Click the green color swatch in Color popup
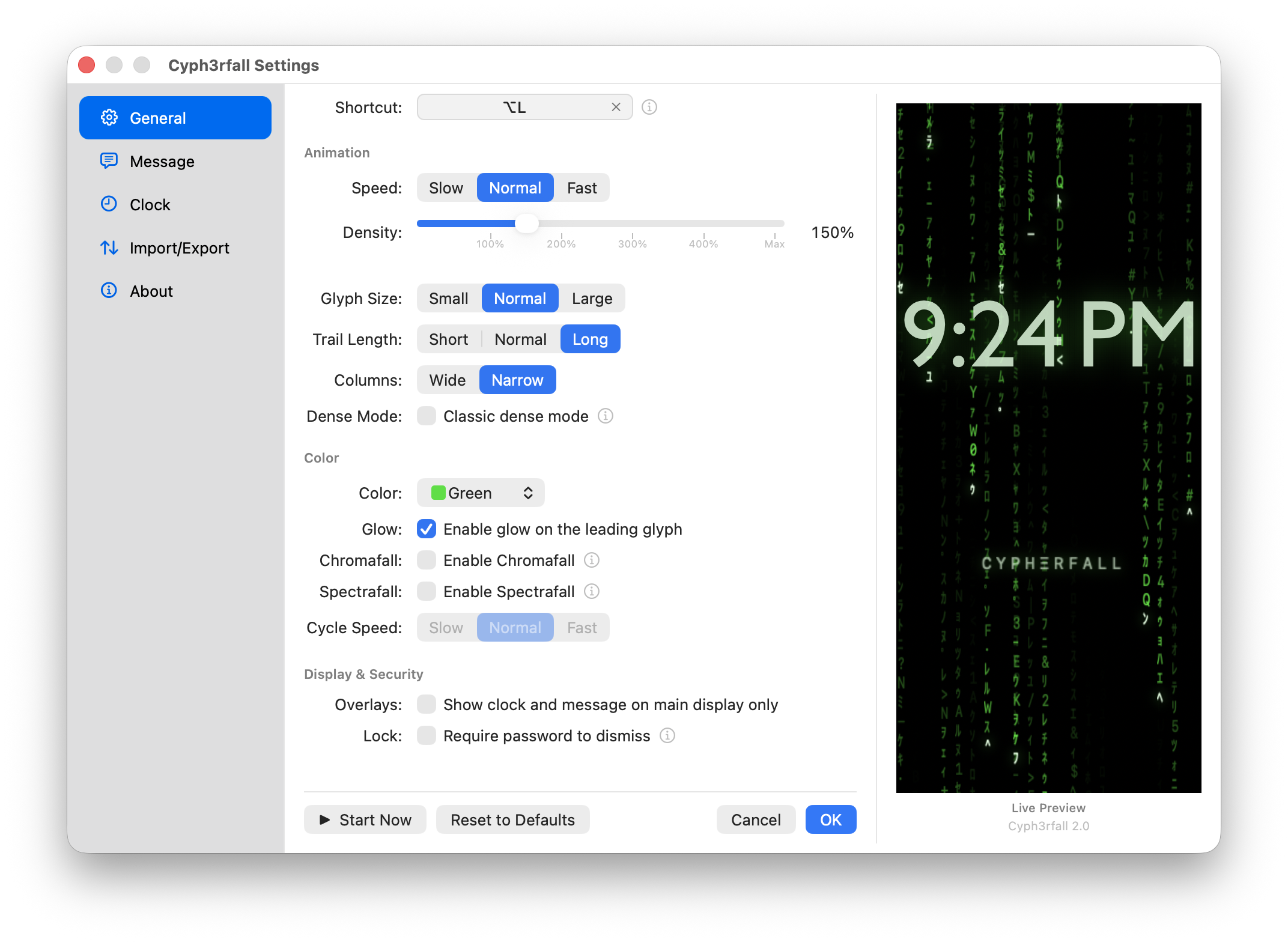Image resolution: width=1288 pixels, height=942 pixels. click(438, 493)
